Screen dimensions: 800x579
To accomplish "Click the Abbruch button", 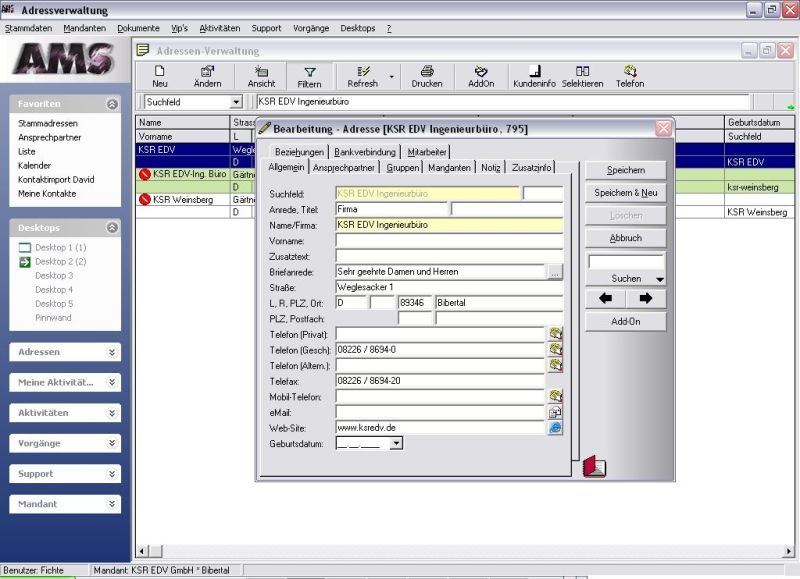I will (x=625, y=238).
